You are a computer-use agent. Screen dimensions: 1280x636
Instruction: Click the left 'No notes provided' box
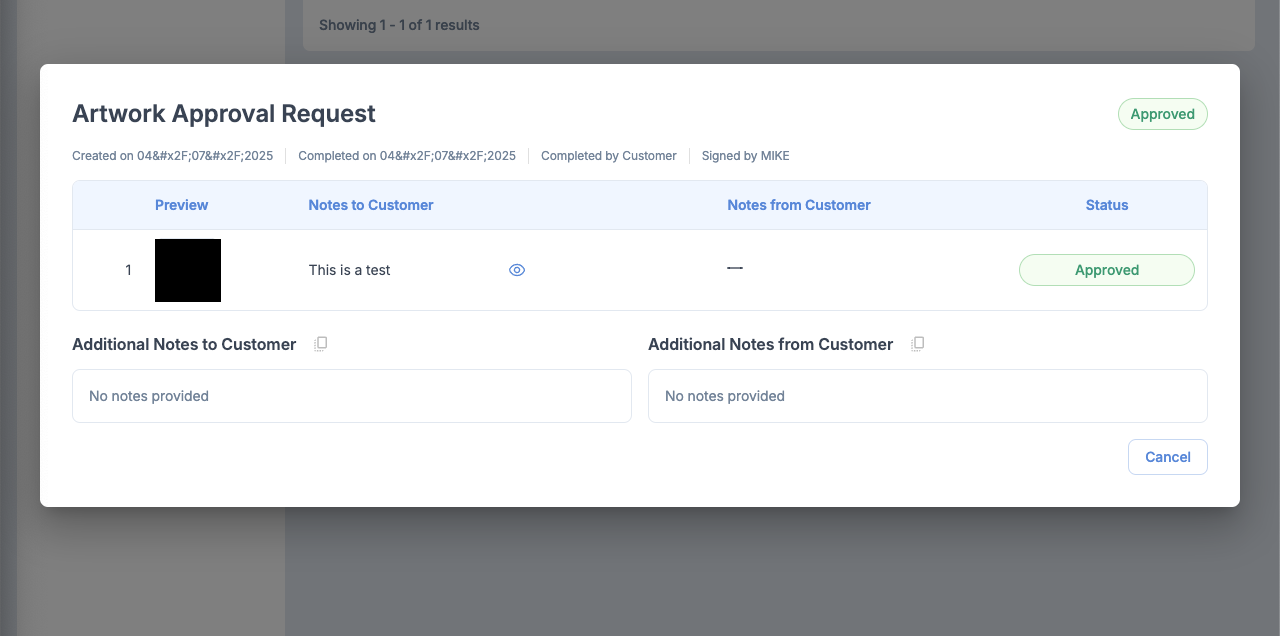pos(351,396)
